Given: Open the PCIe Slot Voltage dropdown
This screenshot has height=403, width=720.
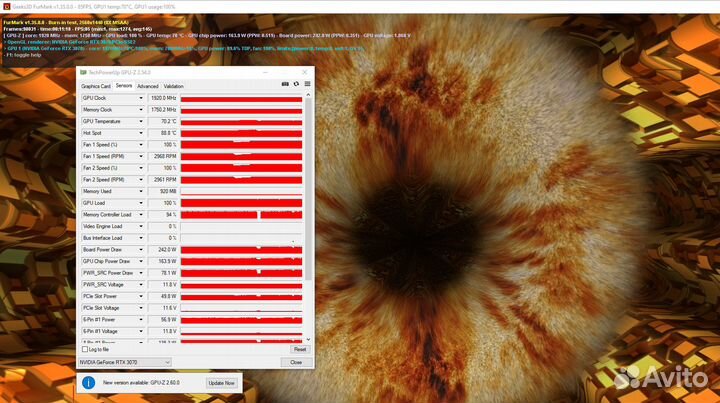Looking at the screenshot, I should (141, 308).
